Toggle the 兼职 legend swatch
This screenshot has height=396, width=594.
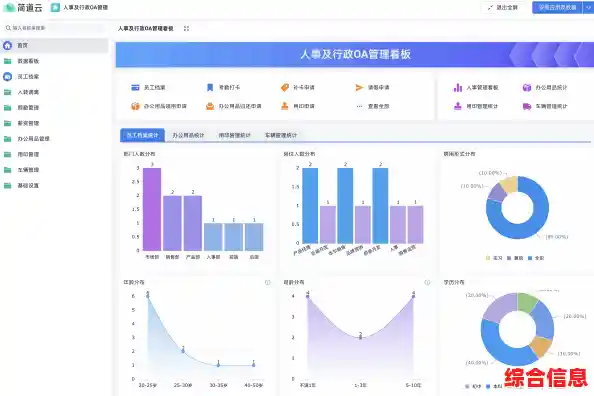(509, 258)
